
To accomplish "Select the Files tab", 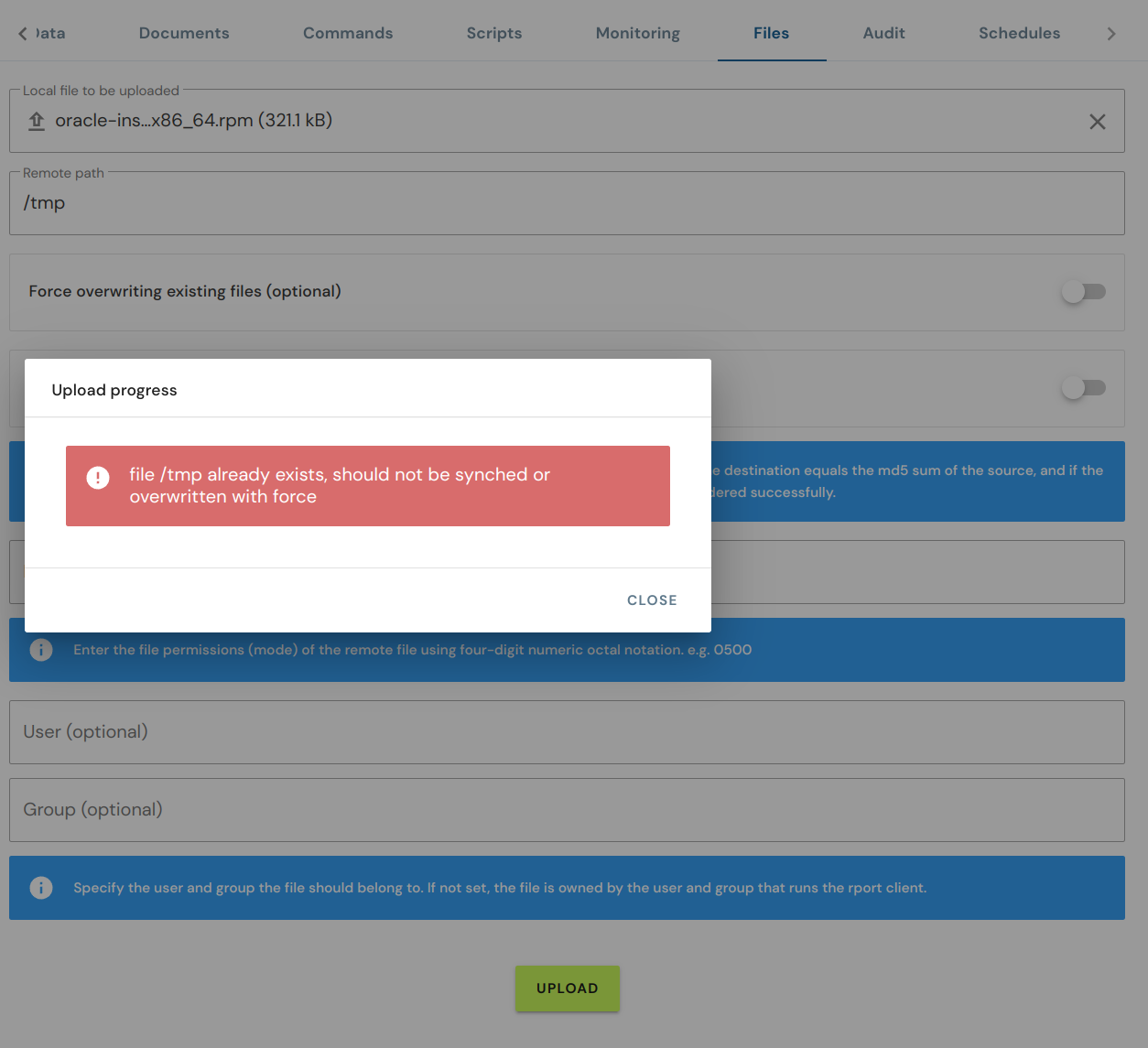I will 771,33.
